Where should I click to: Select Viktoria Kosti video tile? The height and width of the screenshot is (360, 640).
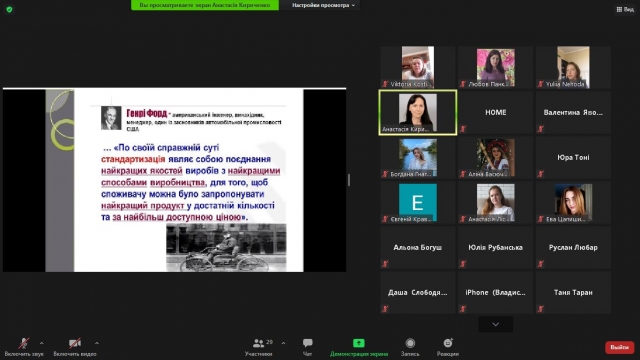click(x=418, y=67)
